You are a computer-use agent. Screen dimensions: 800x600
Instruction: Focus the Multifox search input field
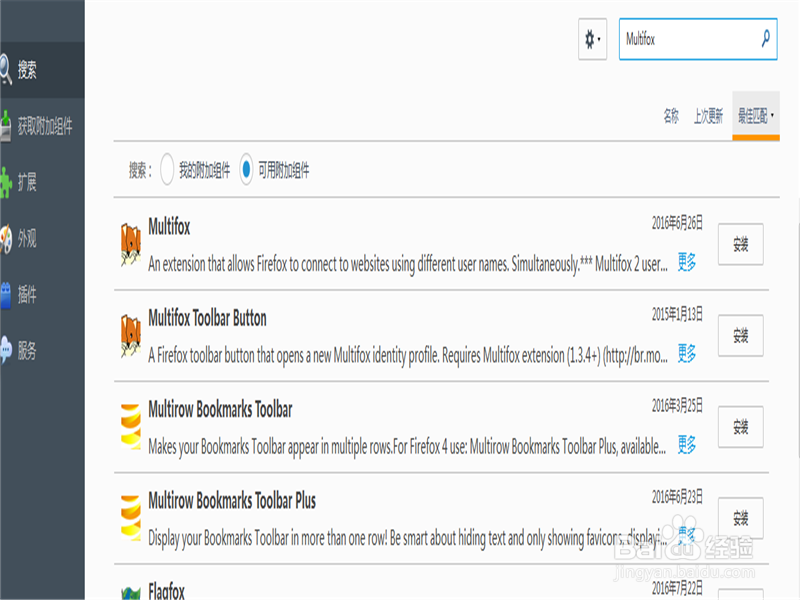coord(698,39)
